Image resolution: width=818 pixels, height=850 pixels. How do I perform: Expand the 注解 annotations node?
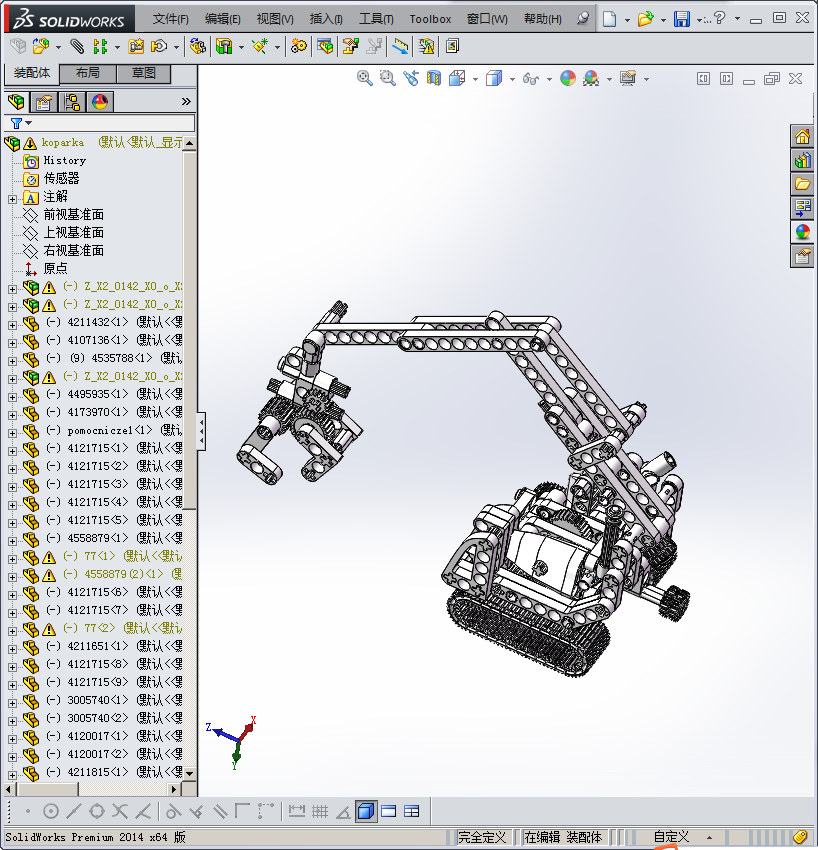coord(12,199)
